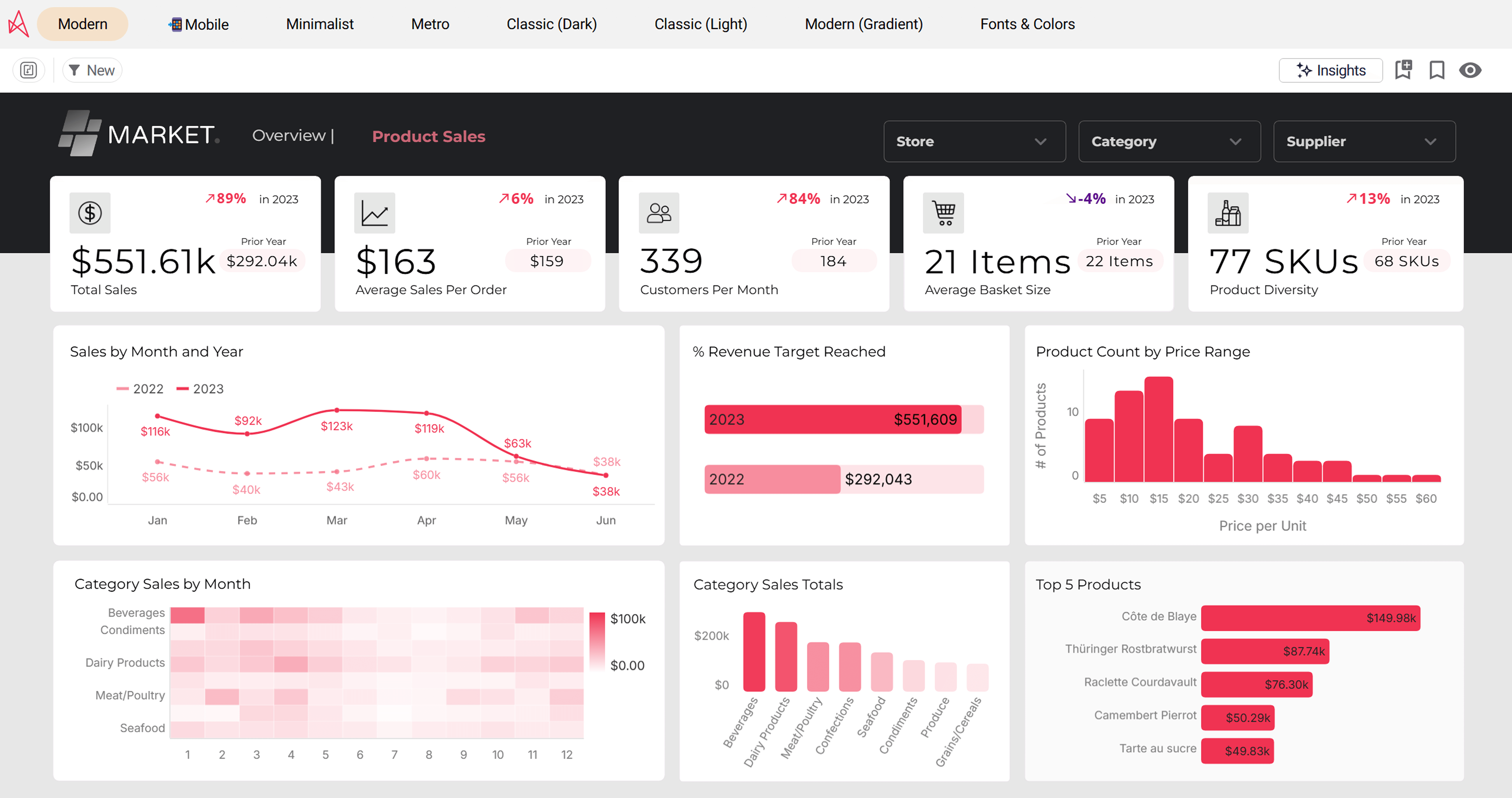This screenshot has height=798, width=1512.
Task: Click the Category dropdown chevron arrow
Action: (1236, 142)
